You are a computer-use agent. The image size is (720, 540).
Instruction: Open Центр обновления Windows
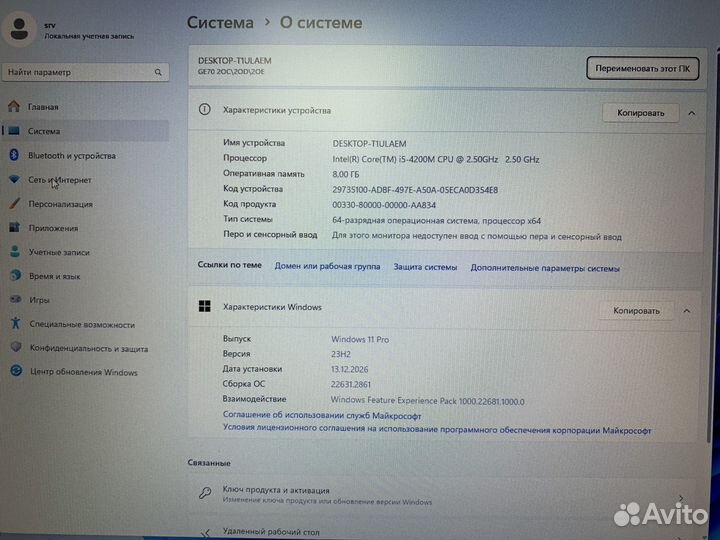tap(84, 372)
